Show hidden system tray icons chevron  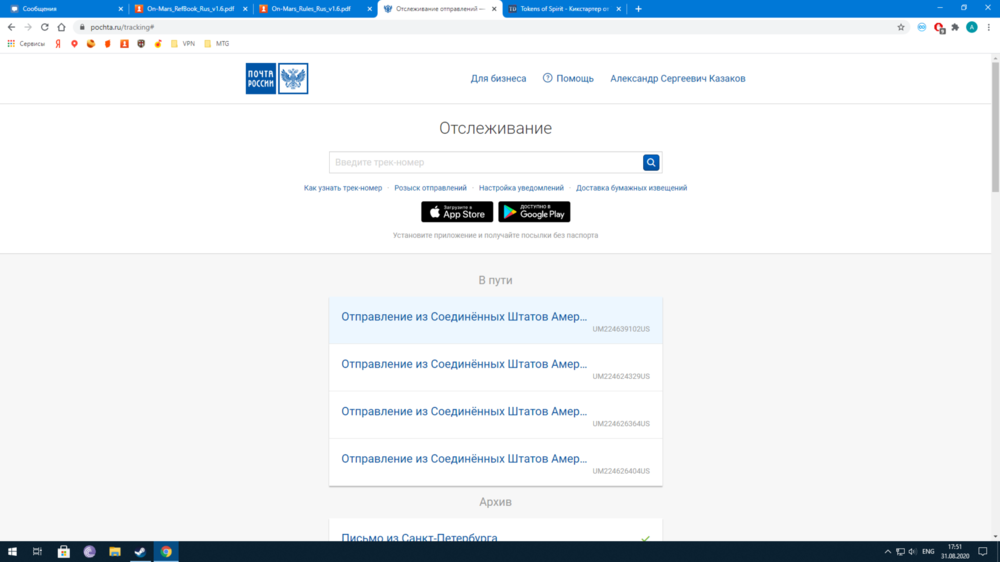coord(888,551)
